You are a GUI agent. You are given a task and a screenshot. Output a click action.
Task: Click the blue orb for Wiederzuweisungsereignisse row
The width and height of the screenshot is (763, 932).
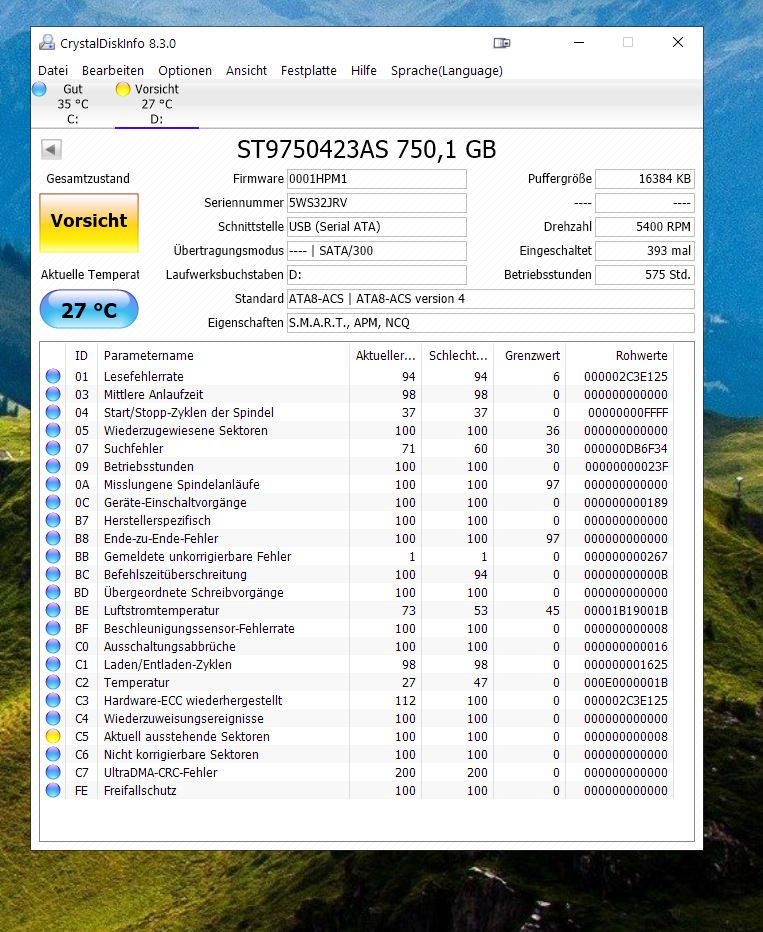(53, 718)
